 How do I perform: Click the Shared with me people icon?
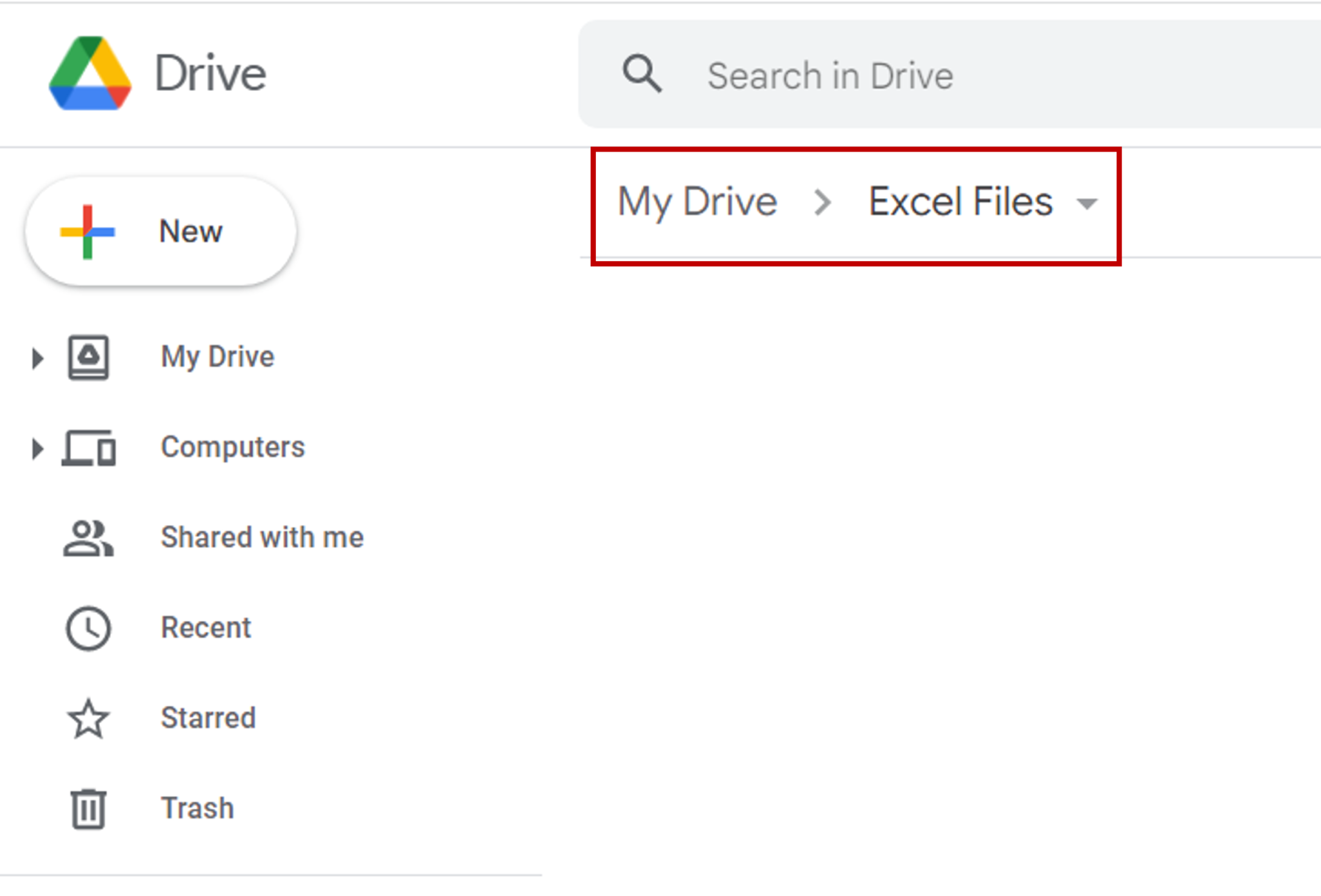(88, 538)
